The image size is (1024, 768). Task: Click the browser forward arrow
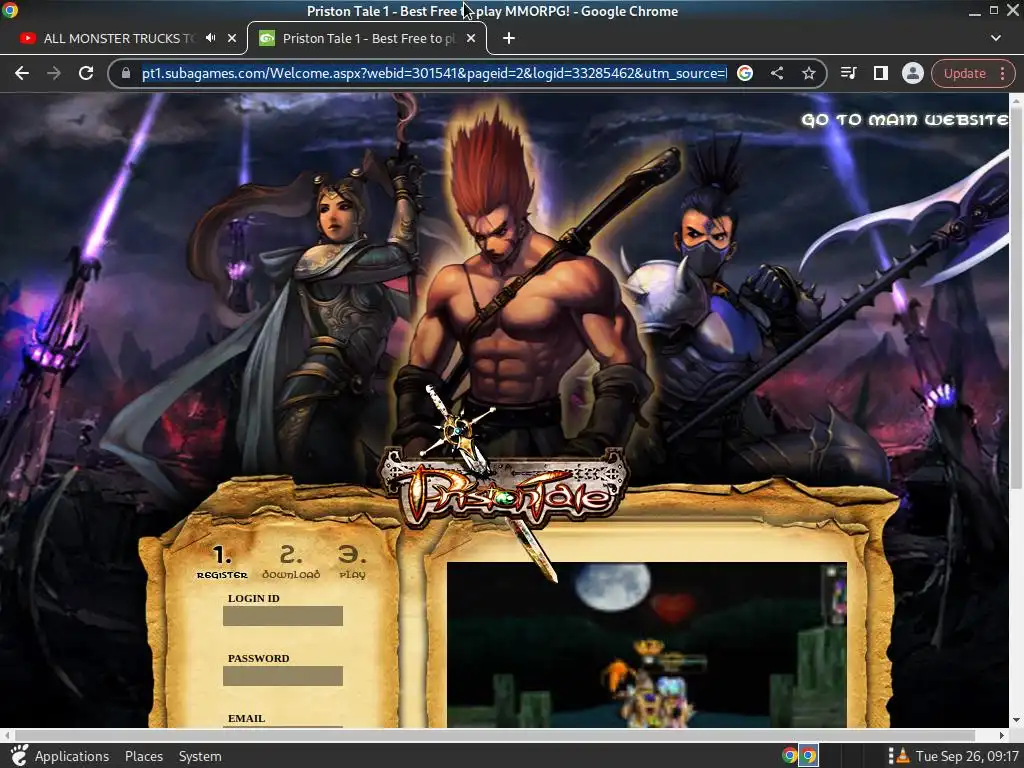coord(54,73)
